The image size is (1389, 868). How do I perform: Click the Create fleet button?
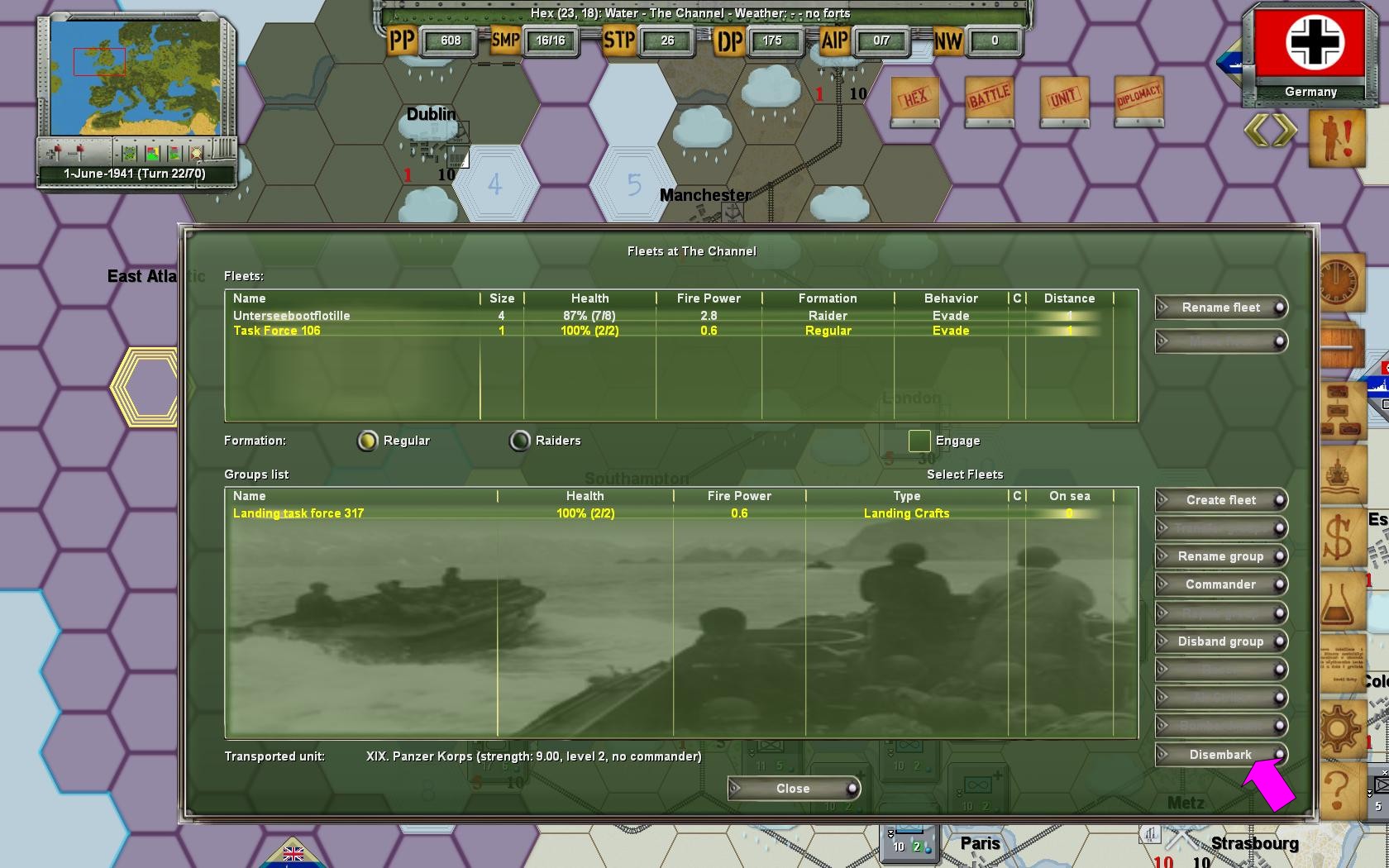click(x=1221, y=500)
